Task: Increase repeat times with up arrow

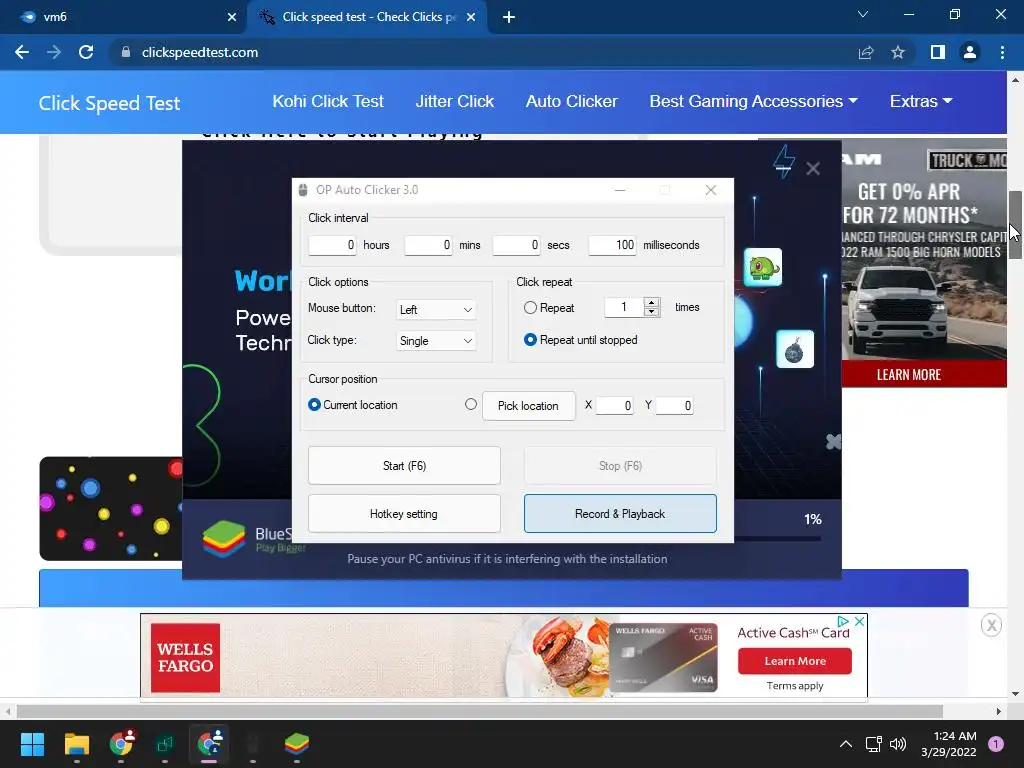Action: tap(651, 302)
